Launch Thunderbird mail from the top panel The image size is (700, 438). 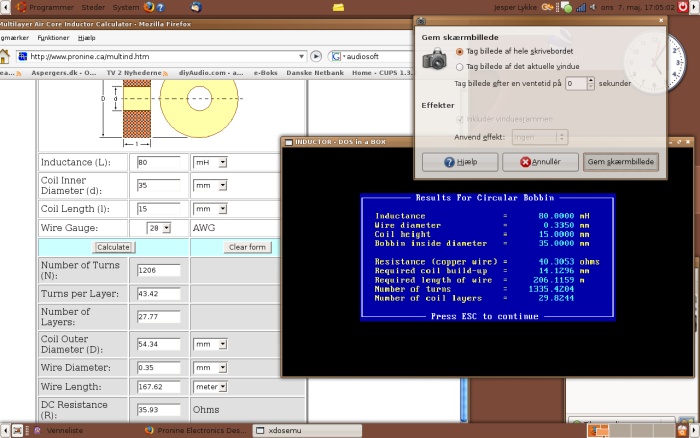pyautogui.click(x=196, y=7)
